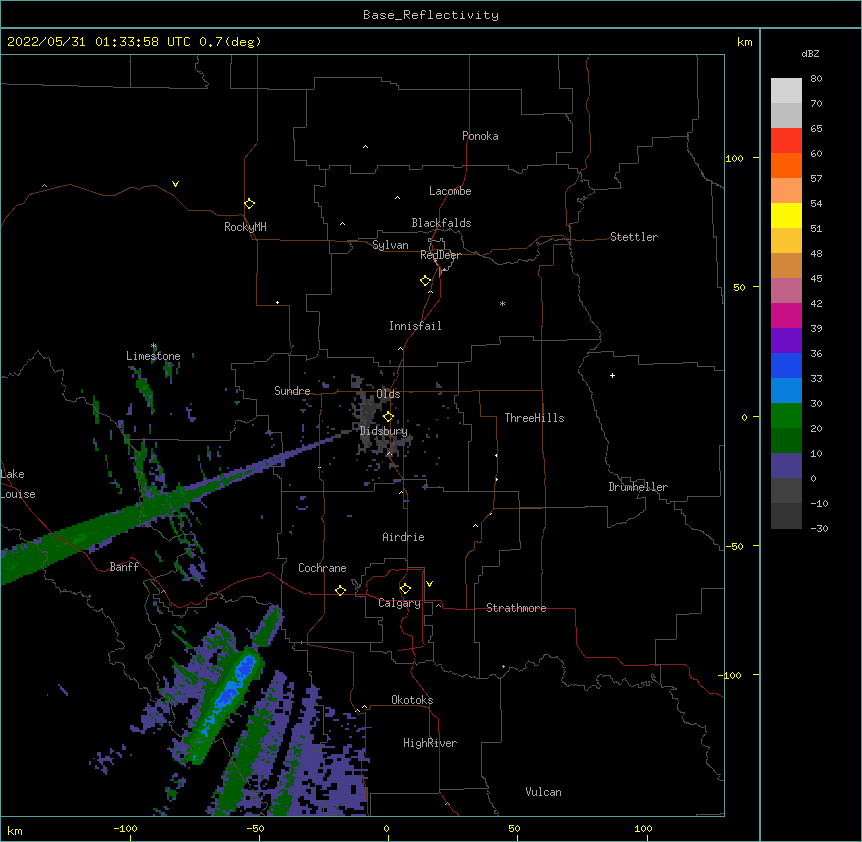Click the Innisfail city label

coord(415,326)
